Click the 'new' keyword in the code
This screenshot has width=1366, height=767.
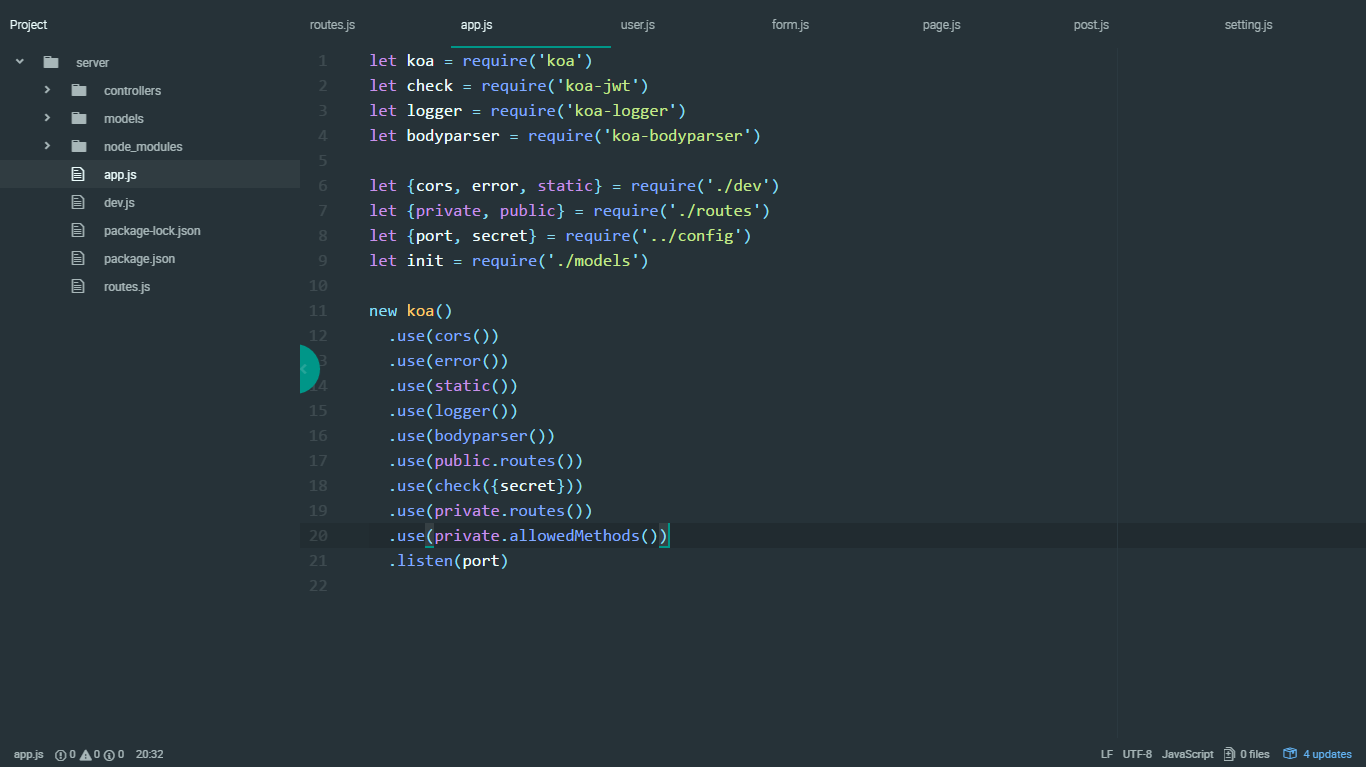383,311
